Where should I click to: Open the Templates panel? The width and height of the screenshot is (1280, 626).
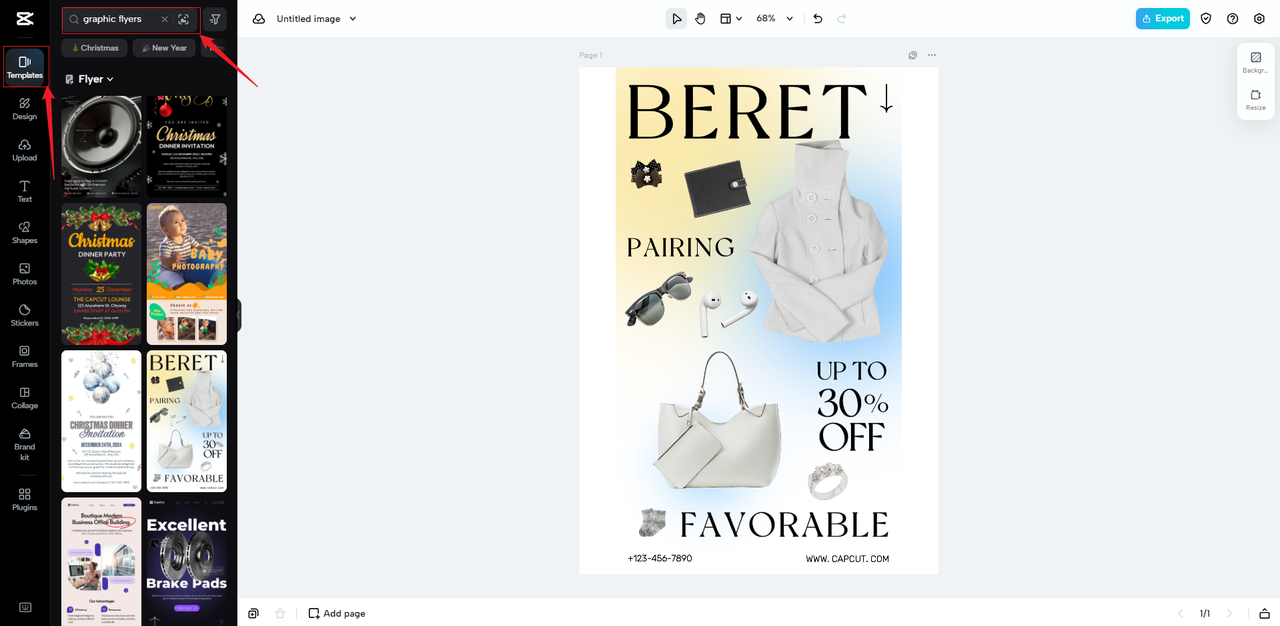pyautogui.click(x=25, y=67)
